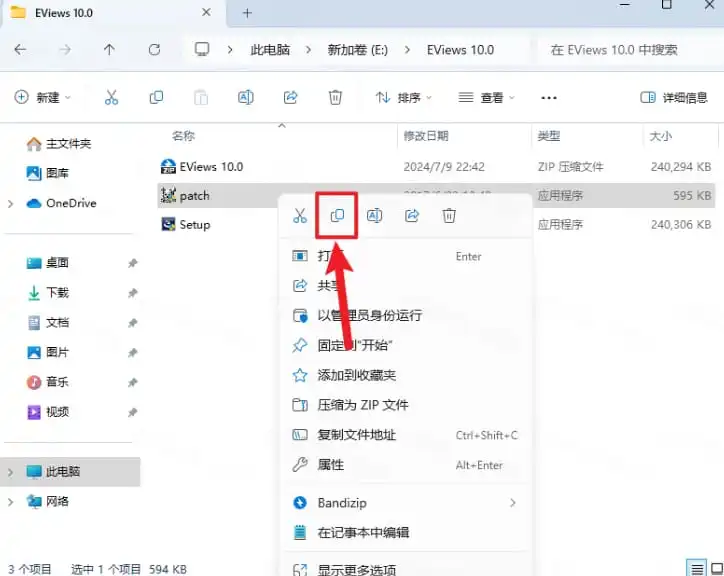Click the chevron after 新加卷 (E:) in path

tap(407, 49)
